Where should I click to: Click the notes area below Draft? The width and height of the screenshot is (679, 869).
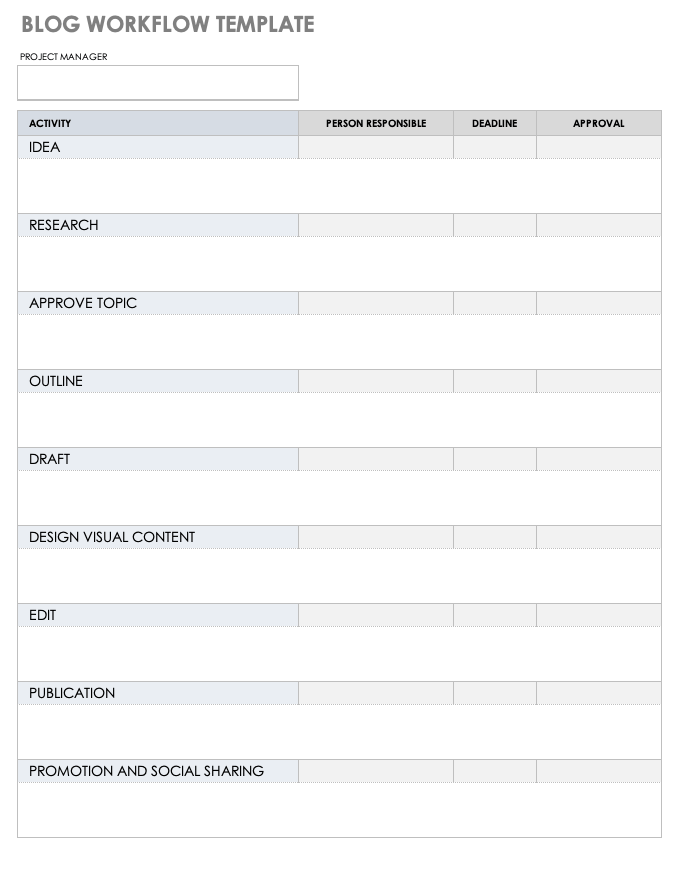coord(339,498)
